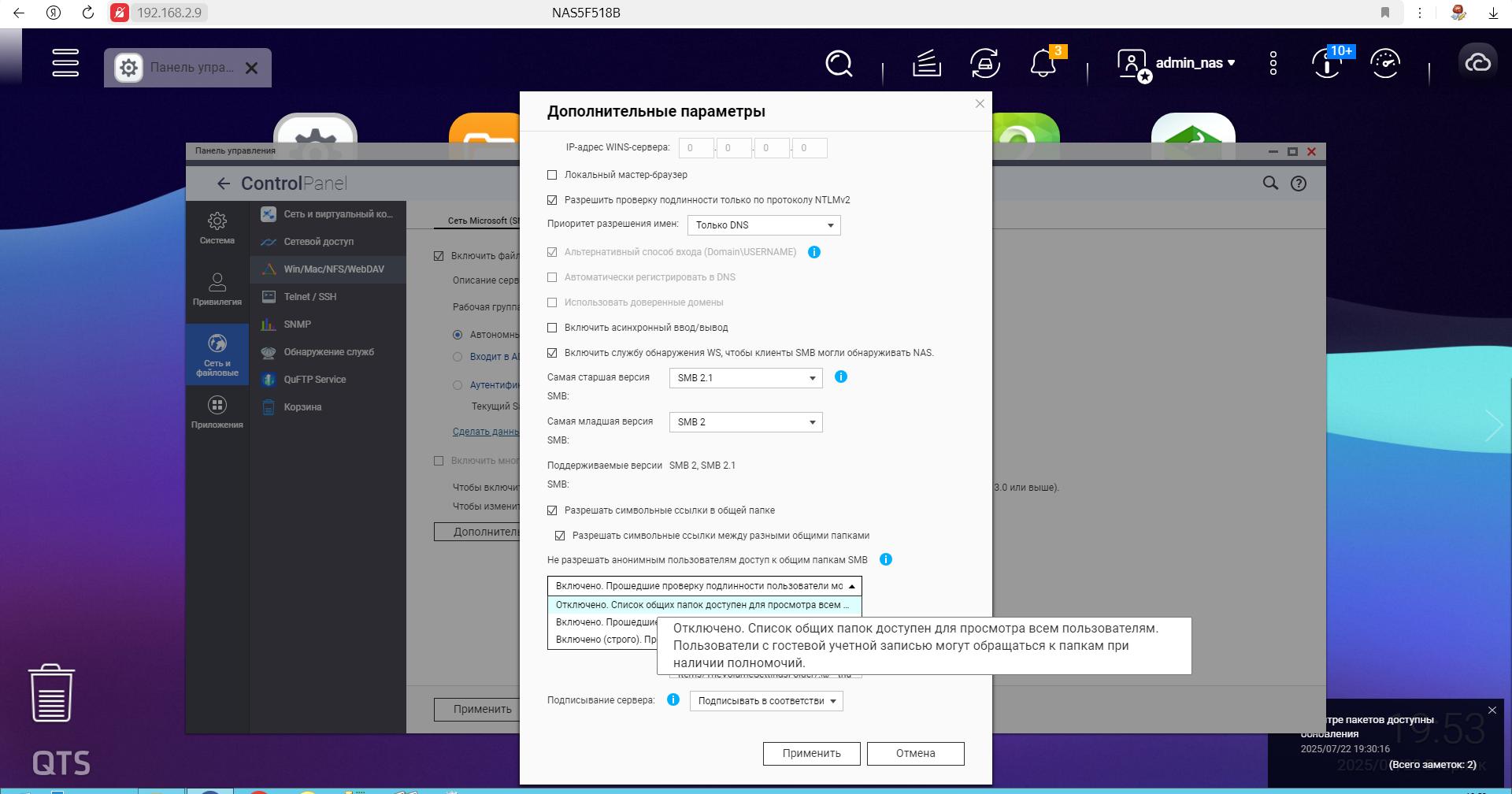Select the Включено (строго) option
The image size is (1512, 794).
603,640
